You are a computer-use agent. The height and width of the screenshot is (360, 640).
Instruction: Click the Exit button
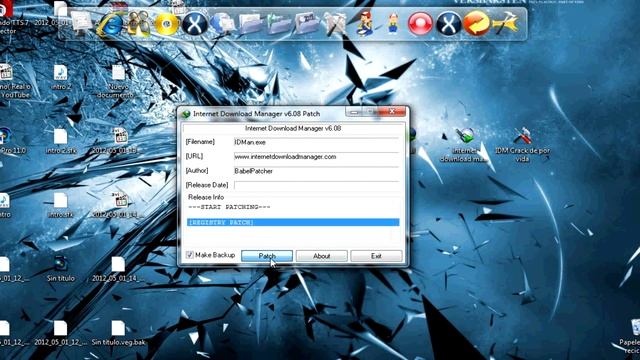(x=376, y=256)
